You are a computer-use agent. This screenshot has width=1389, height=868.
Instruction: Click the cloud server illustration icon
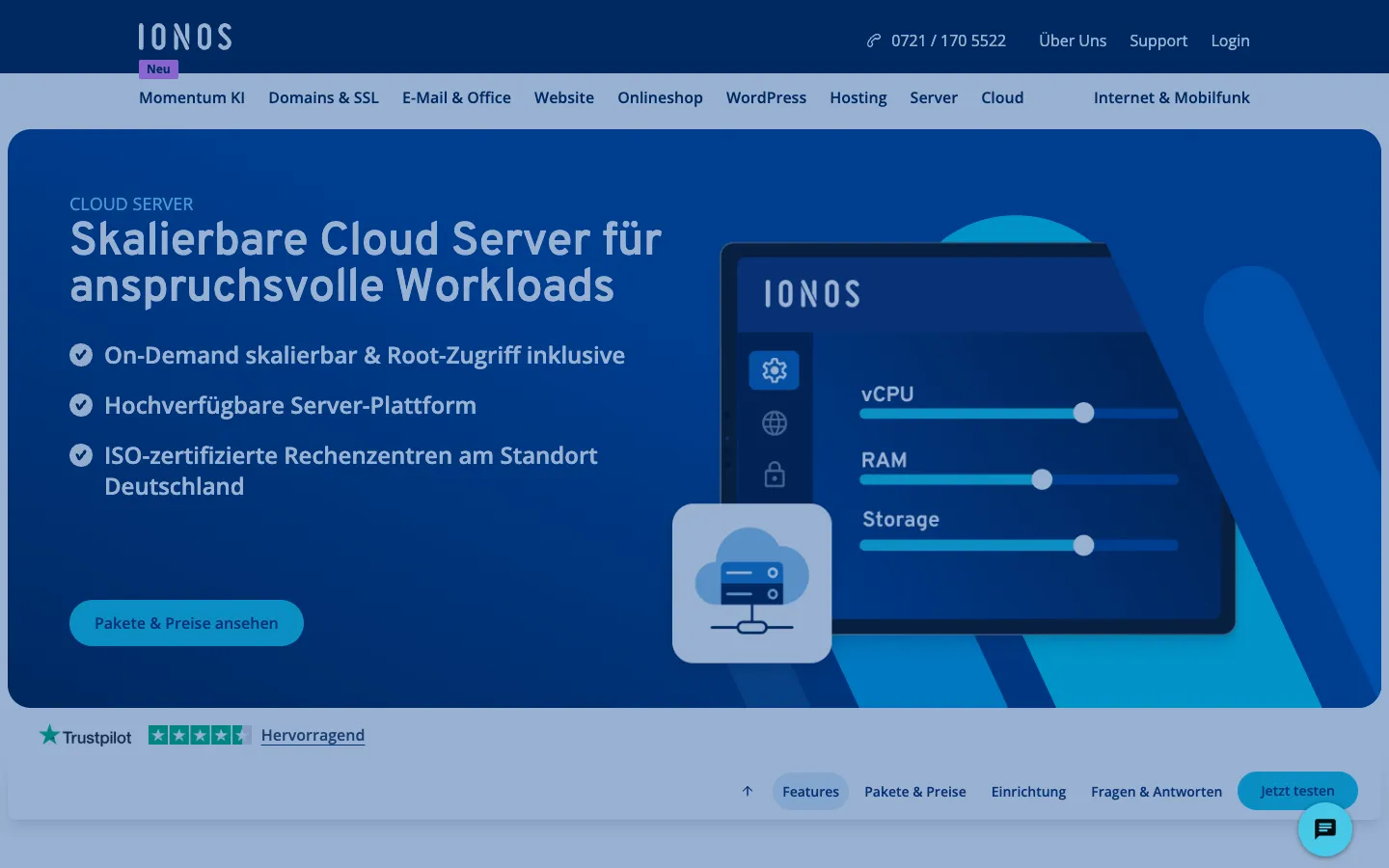[752, 583]
